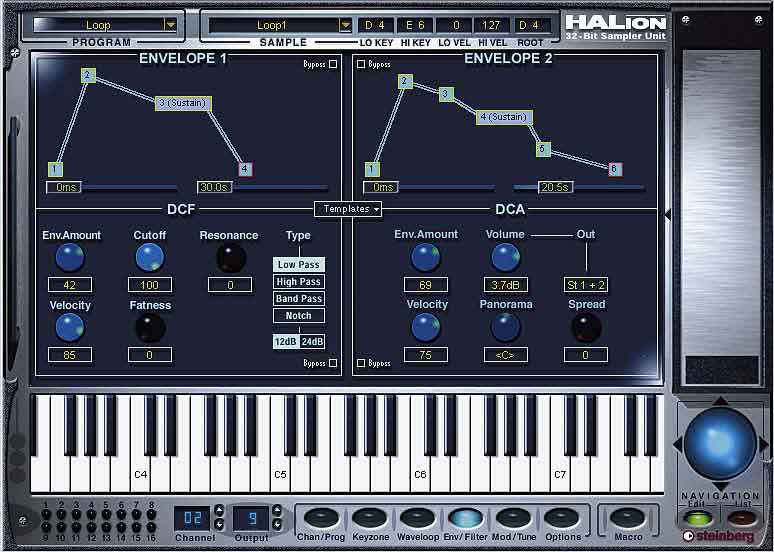Switch navigation to Edit mode
Viewport: 774px width, 552px height.
[x=698, y=518]
